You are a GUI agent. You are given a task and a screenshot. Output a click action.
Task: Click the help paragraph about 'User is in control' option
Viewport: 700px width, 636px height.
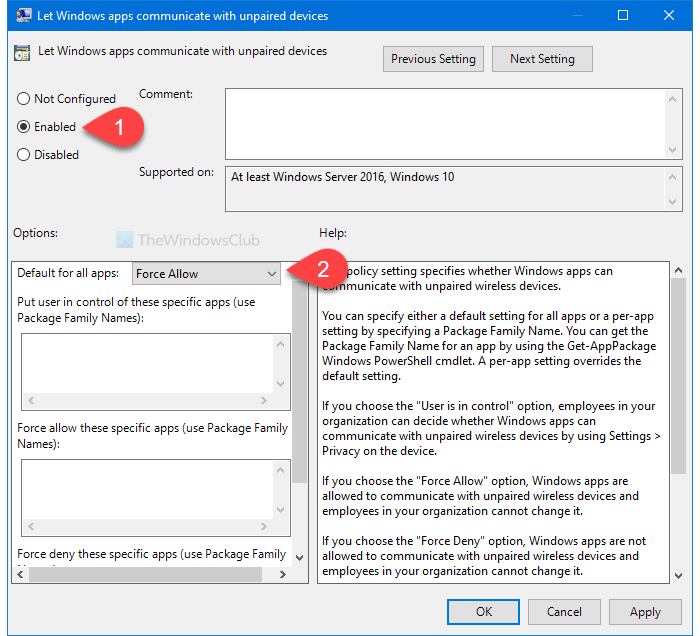(x=491, y=428)
